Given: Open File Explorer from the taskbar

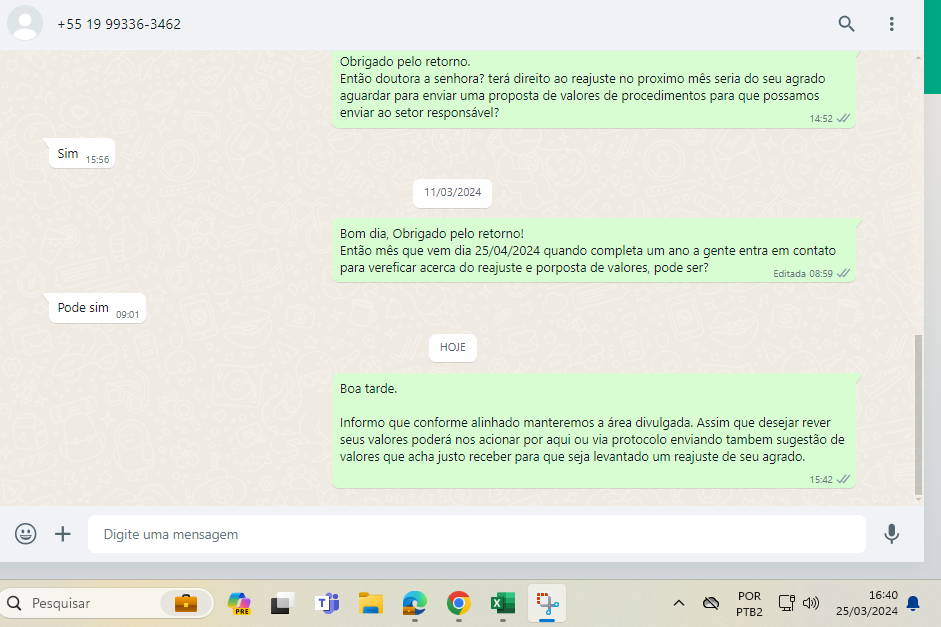Looking at the screenshot, I should pos(371,603).
